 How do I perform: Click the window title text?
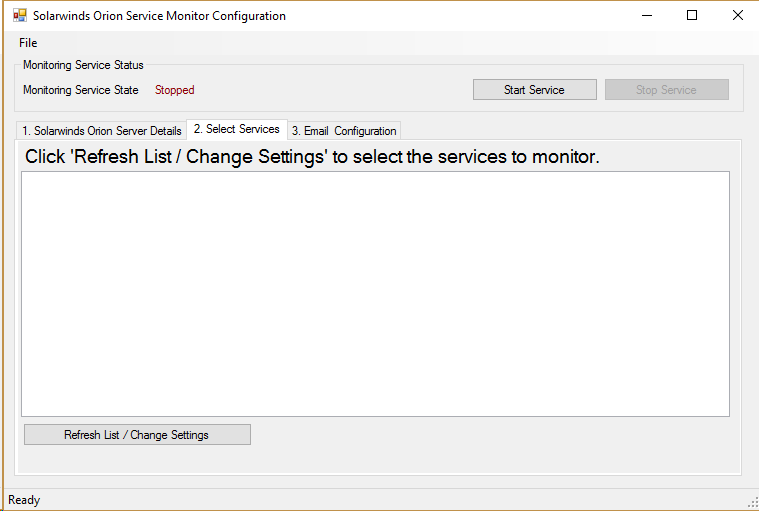point(159,16)
